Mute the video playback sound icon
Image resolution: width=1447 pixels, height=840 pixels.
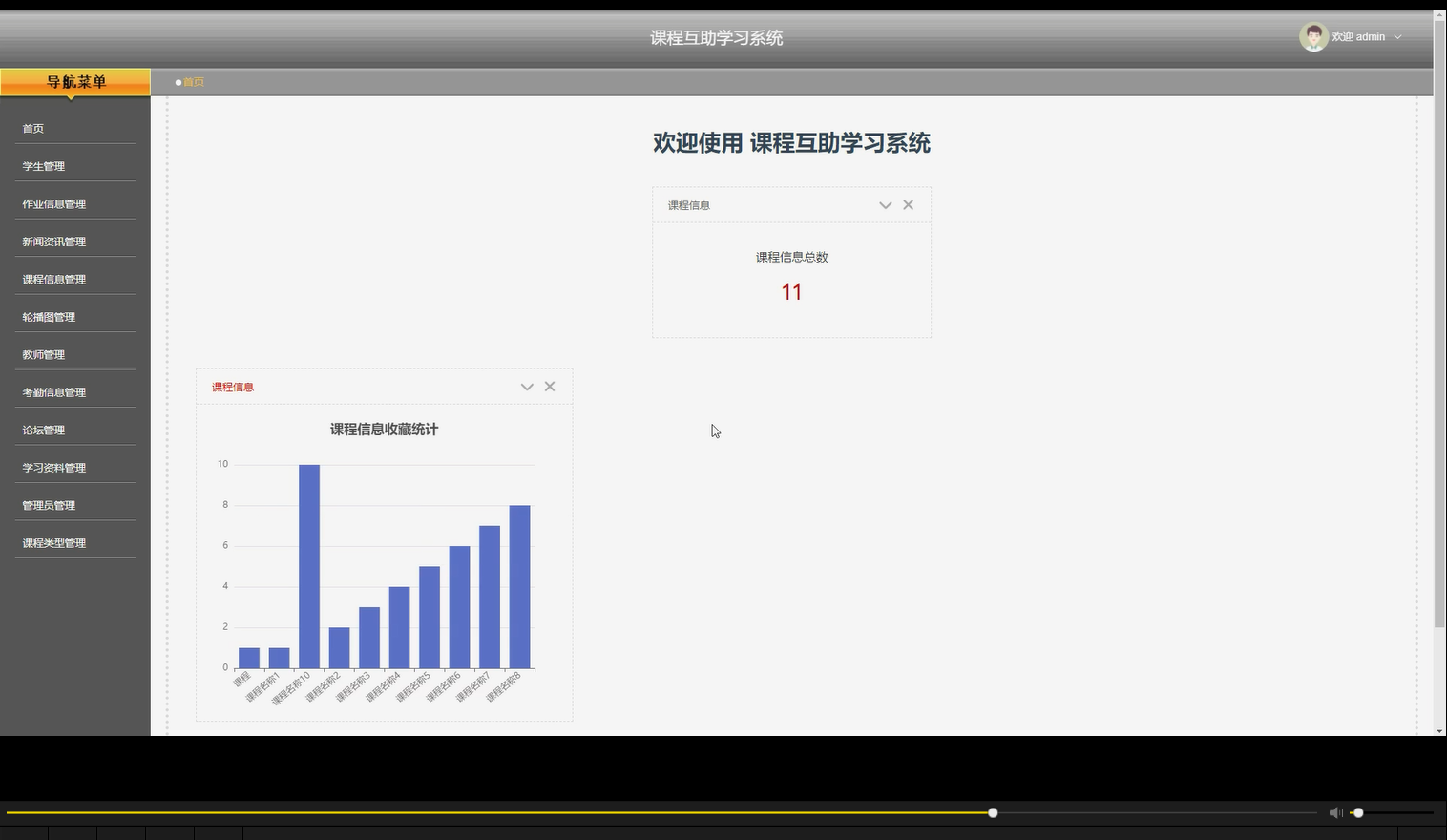(1335, 812)
